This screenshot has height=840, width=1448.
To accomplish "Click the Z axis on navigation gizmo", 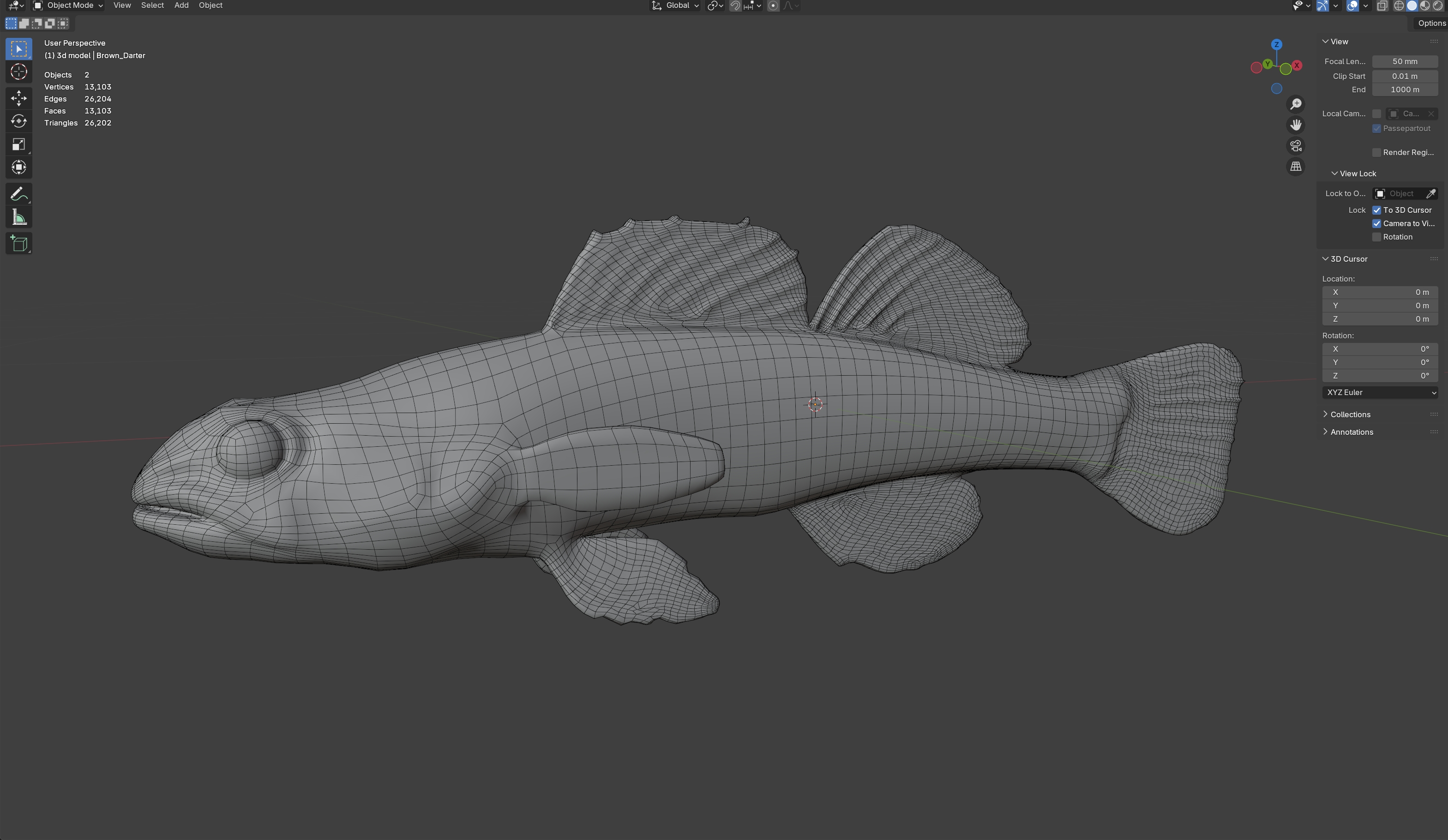I will coord(1277,44).
